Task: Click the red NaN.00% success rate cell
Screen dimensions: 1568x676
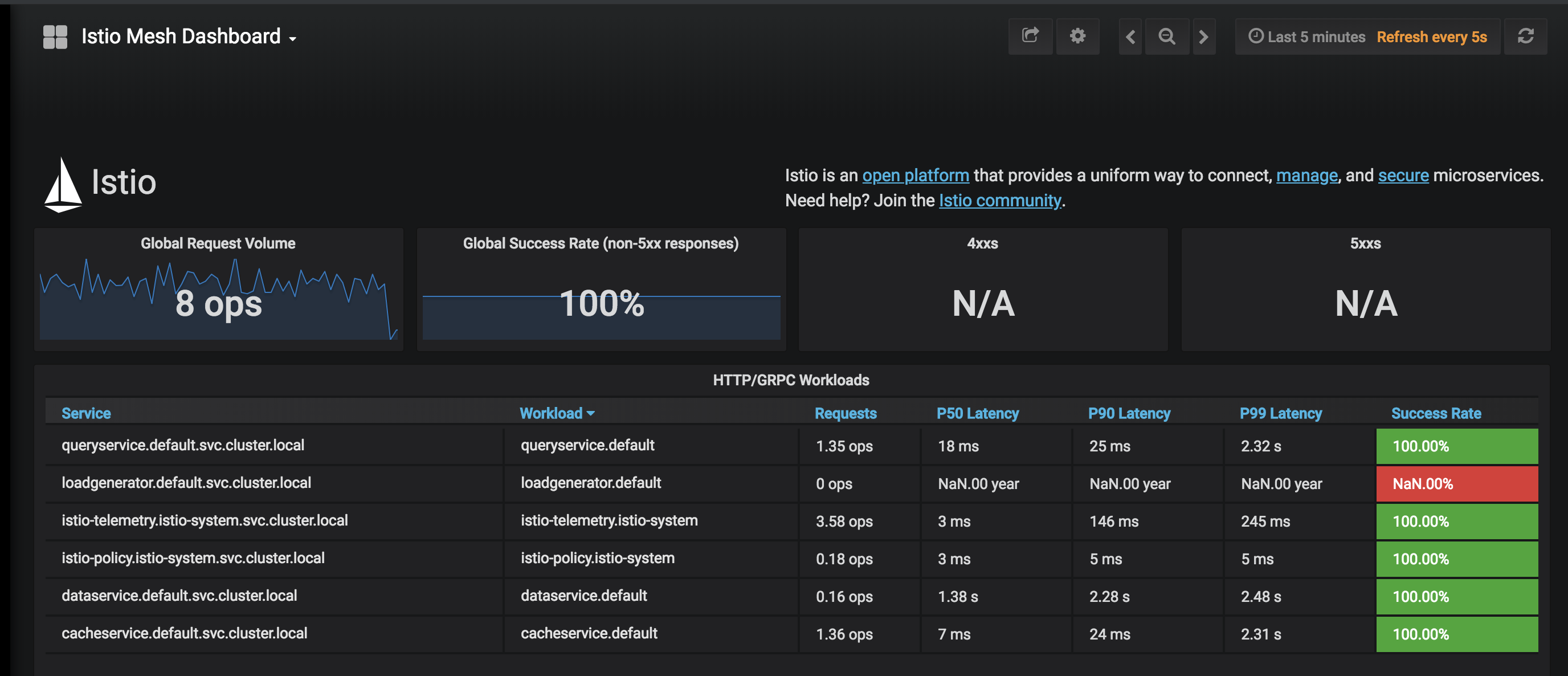Action: tap(1457, 483)
